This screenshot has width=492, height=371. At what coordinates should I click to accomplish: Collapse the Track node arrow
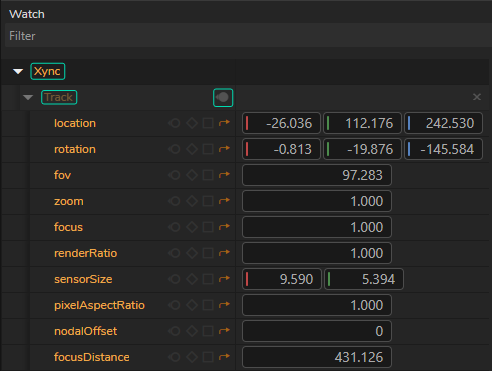click(x=28, y=97)
